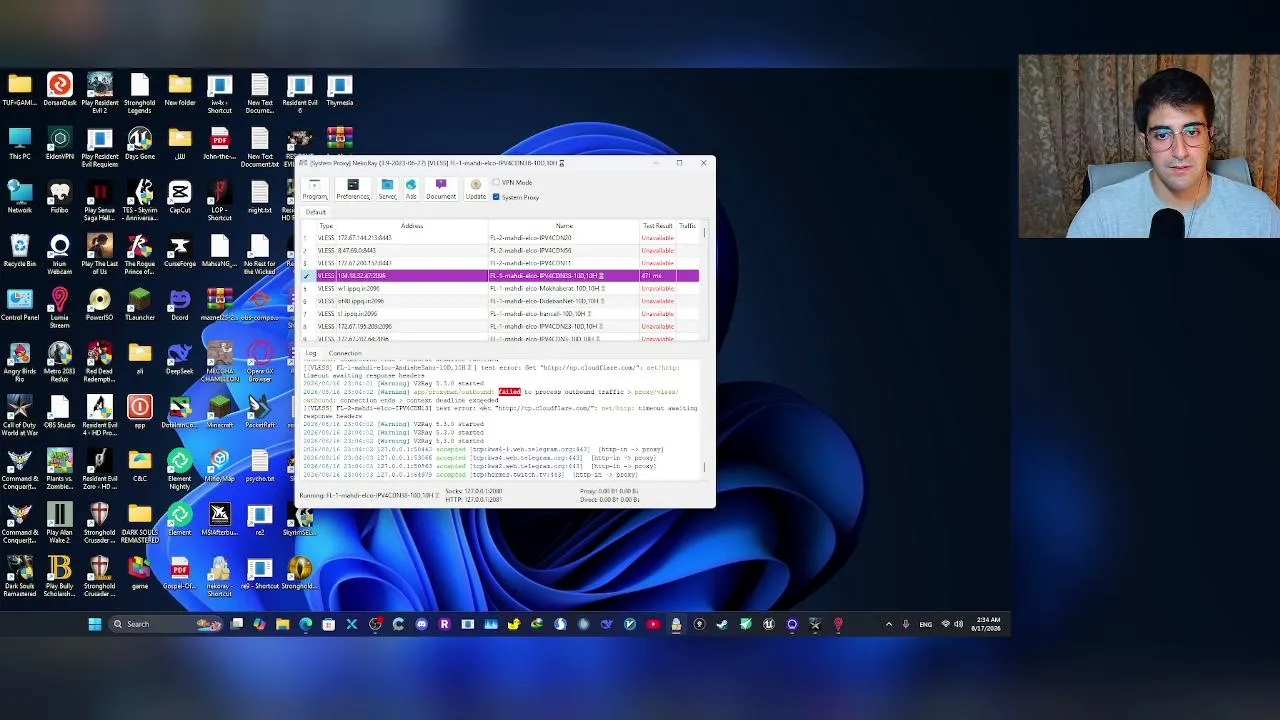Sort by the Name column header
This screenshot has width=1280, height=720.
pyautogui.click(x=564, y=226)
